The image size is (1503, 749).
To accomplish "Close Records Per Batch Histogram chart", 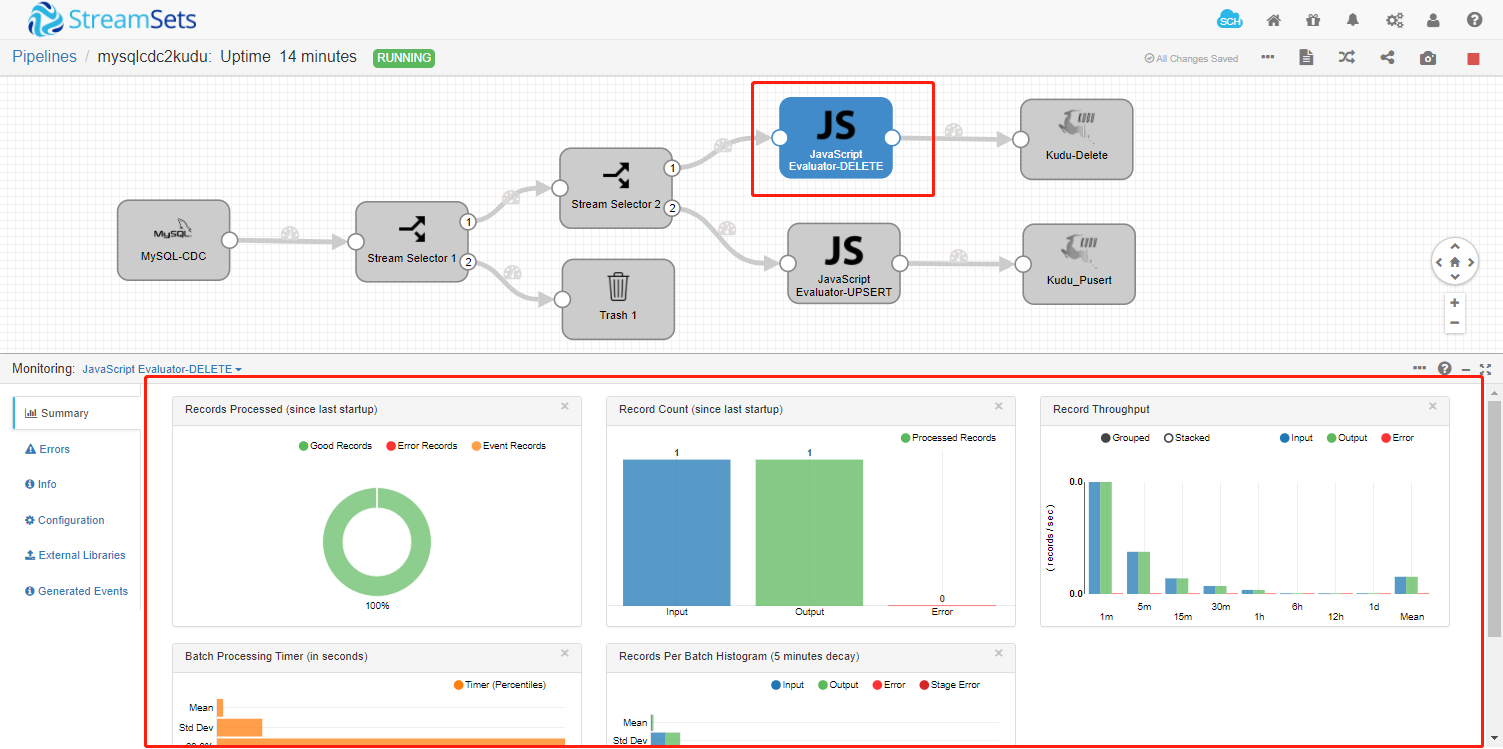I will [x=998, y=653].
